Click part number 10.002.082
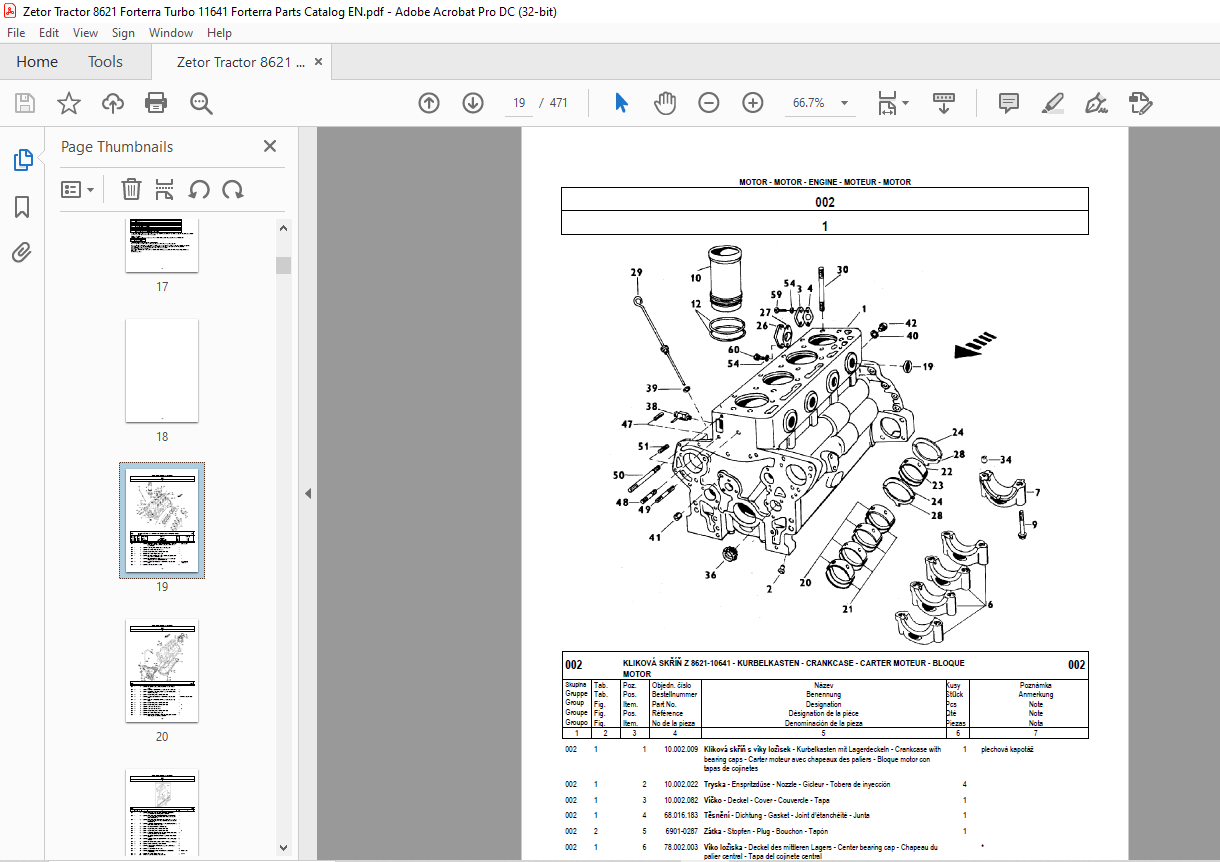The image size is (1220, 862). [681, 800]
